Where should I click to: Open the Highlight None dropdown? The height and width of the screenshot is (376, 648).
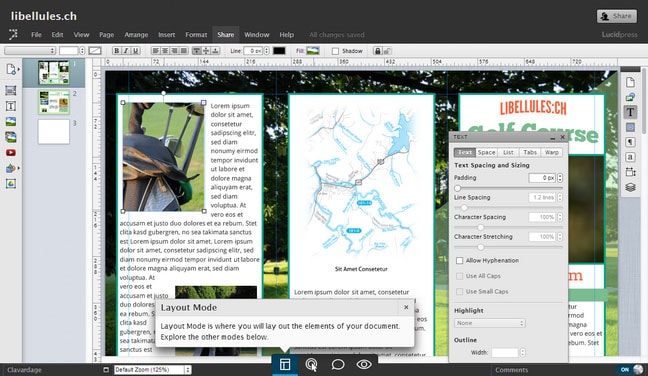coord(490,323)
